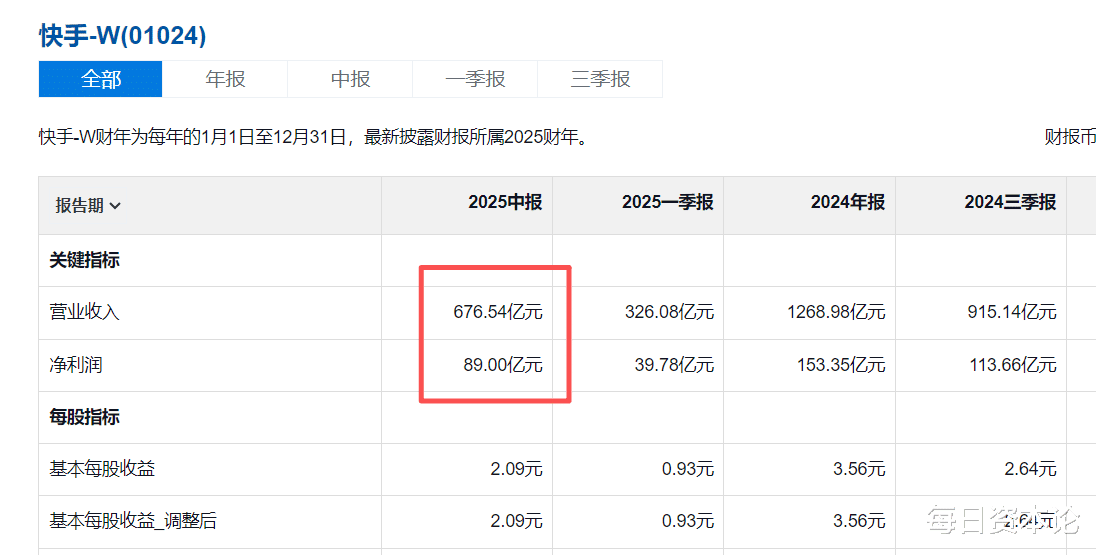Click 2.09元 in the 基本每股收益_调整后 row
This screenshot has height=555, width=1096.
tap(517, 521)
